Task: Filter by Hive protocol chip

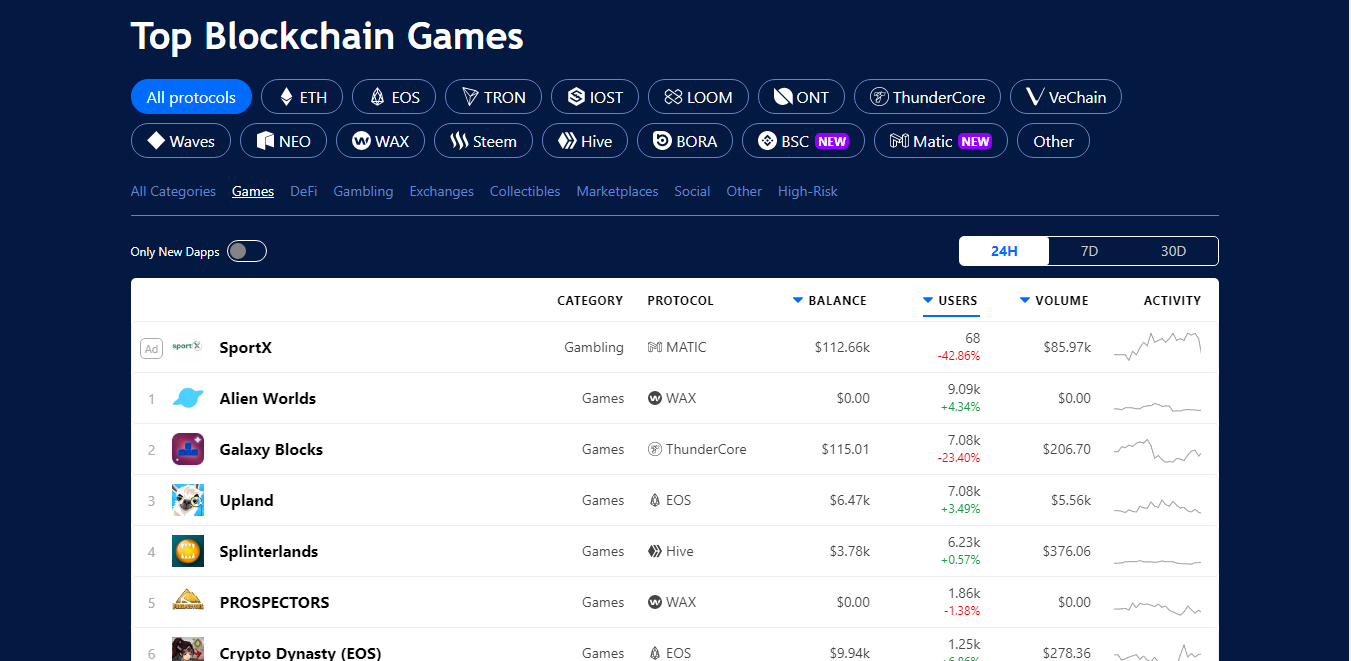Action: [x=585, y=141]
